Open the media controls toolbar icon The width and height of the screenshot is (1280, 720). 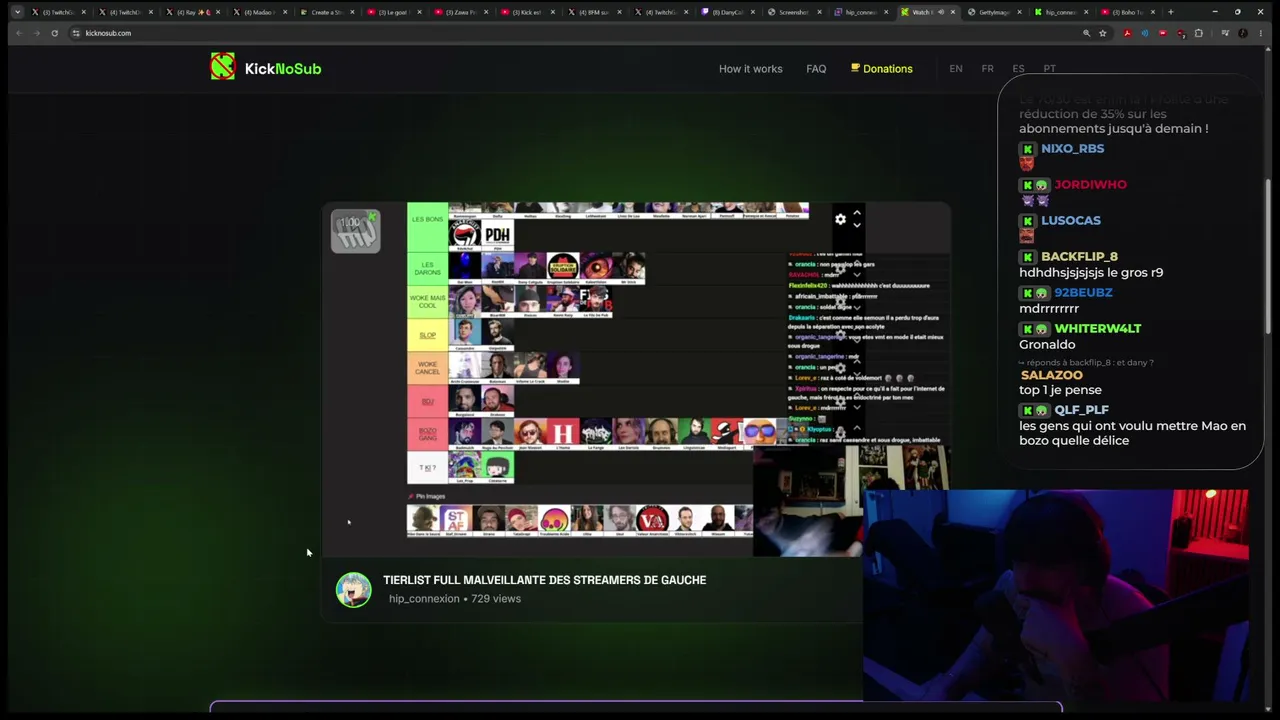pyautogui.click(x=1225, y=33)
